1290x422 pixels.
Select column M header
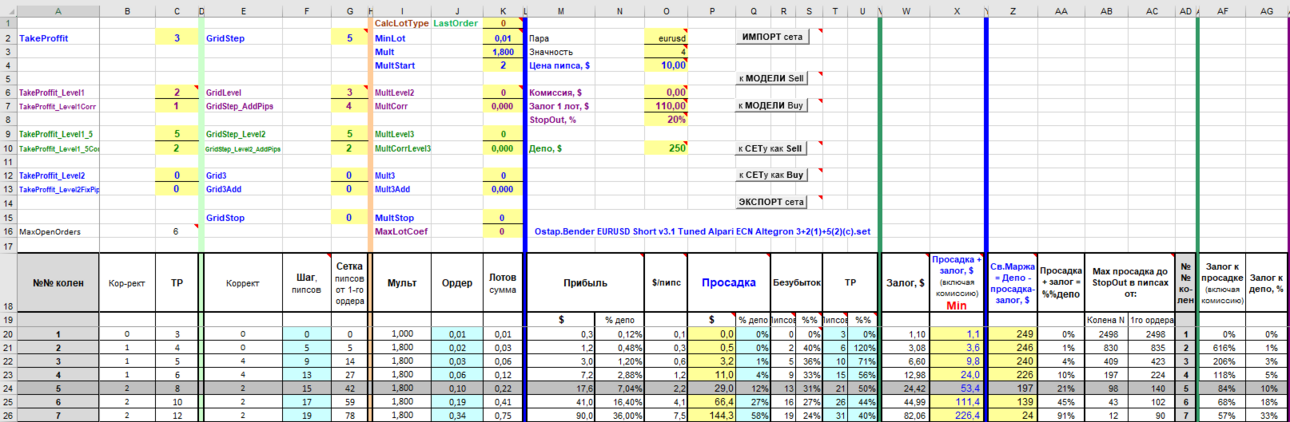[560, 10]
